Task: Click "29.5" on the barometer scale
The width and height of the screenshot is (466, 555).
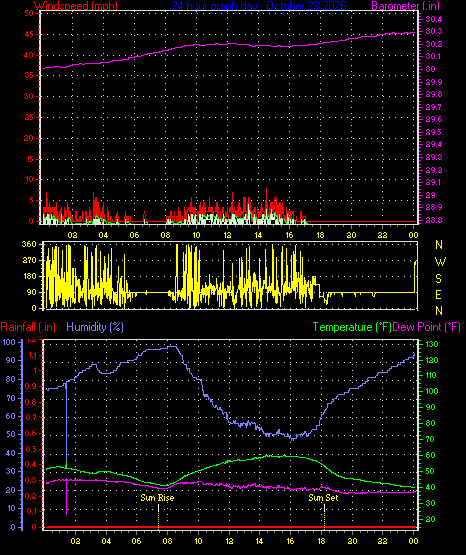Action: coord(433,132)
